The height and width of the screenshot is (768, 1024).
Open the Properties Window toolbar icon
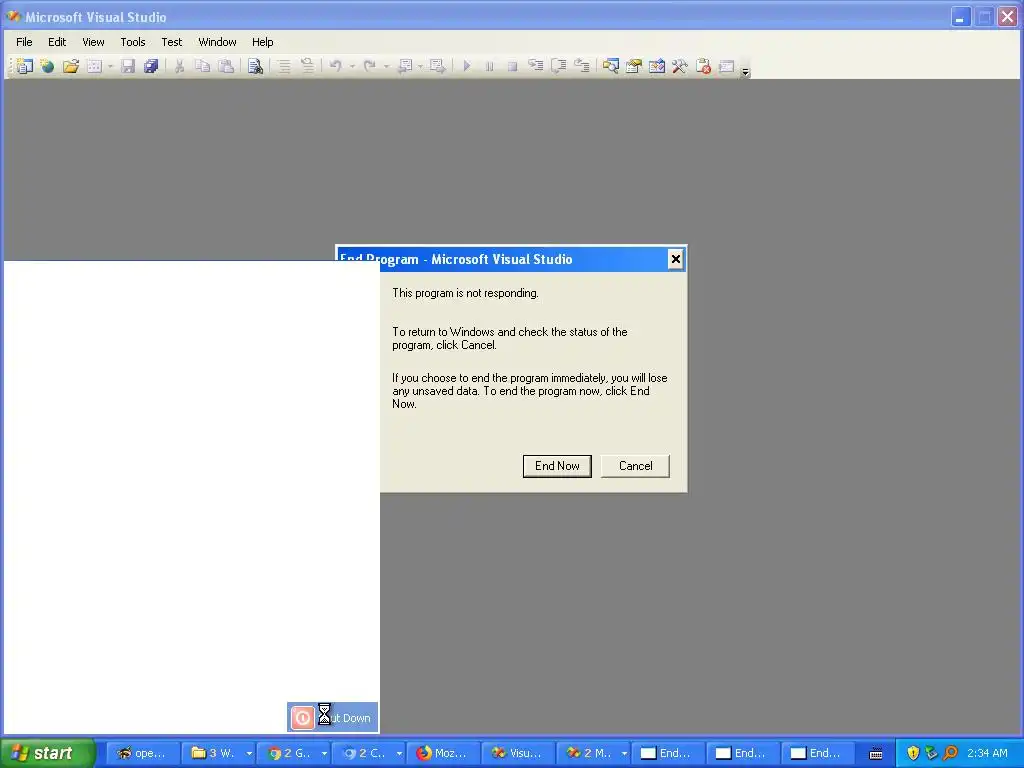pyautogui.click(x=633, y=66)
